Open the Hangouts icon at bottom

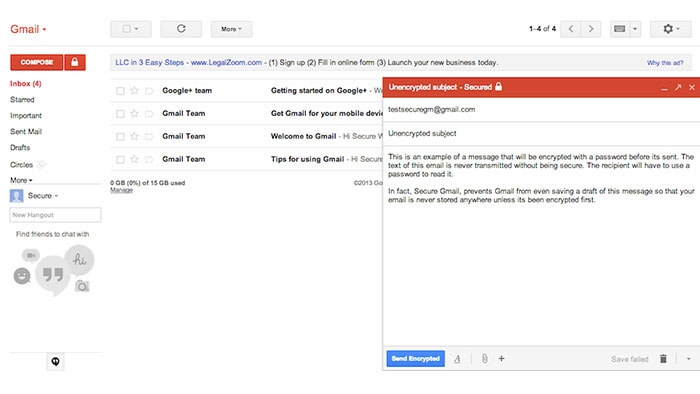[x=55, y=361]
